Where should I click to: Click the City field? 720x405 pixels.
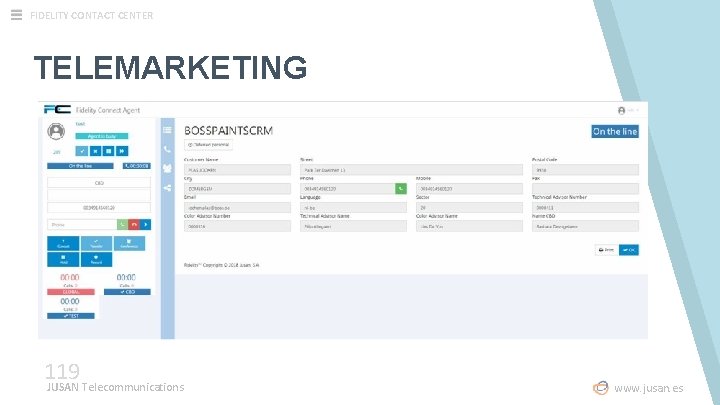[237, 189]
